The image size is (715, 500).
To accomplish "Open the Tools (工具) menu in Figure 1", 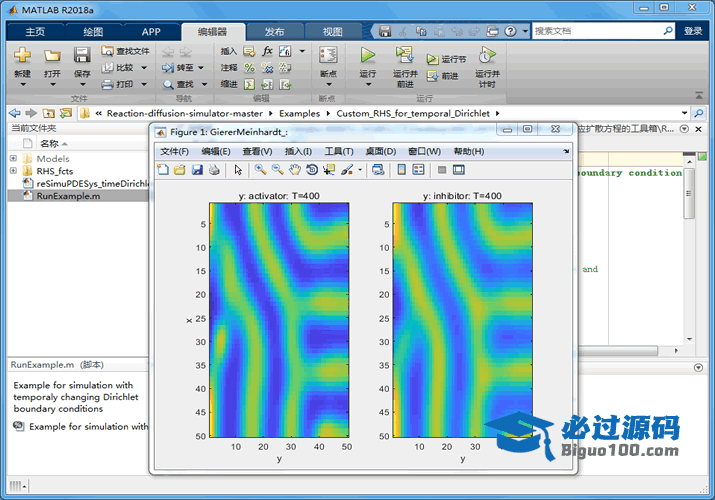I will [339, 151].
